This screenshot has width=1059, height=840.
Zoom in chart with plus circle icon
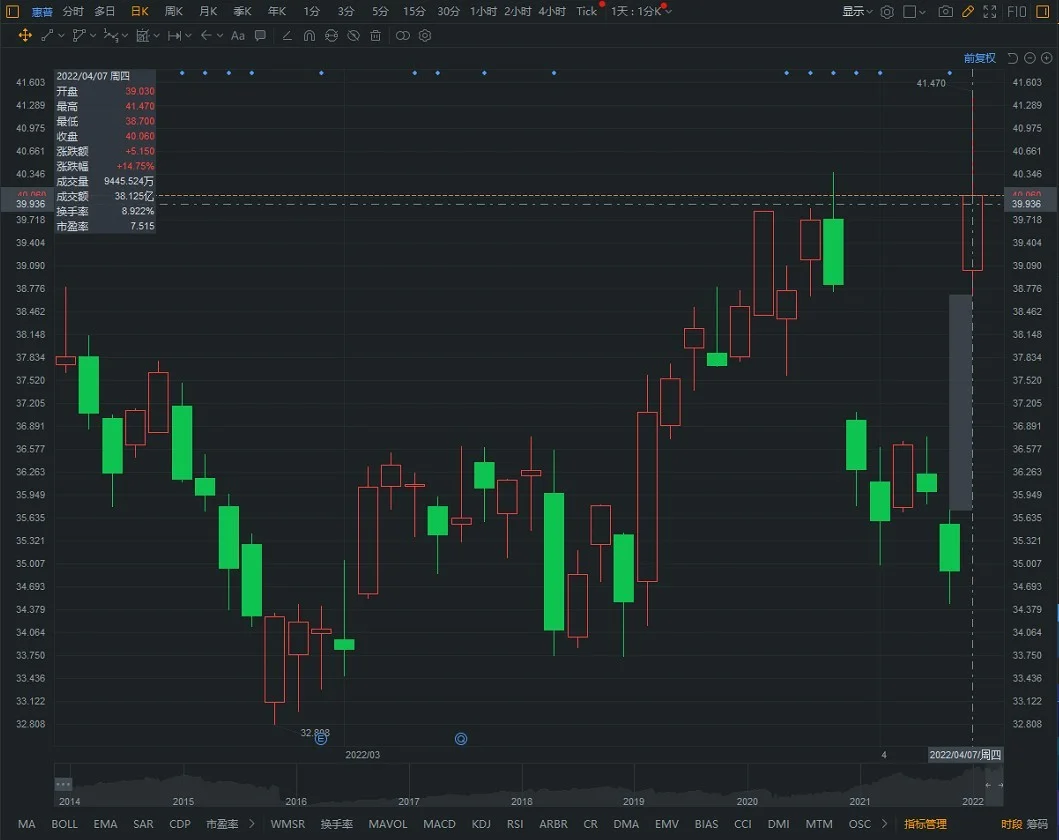pos(1047,58)
